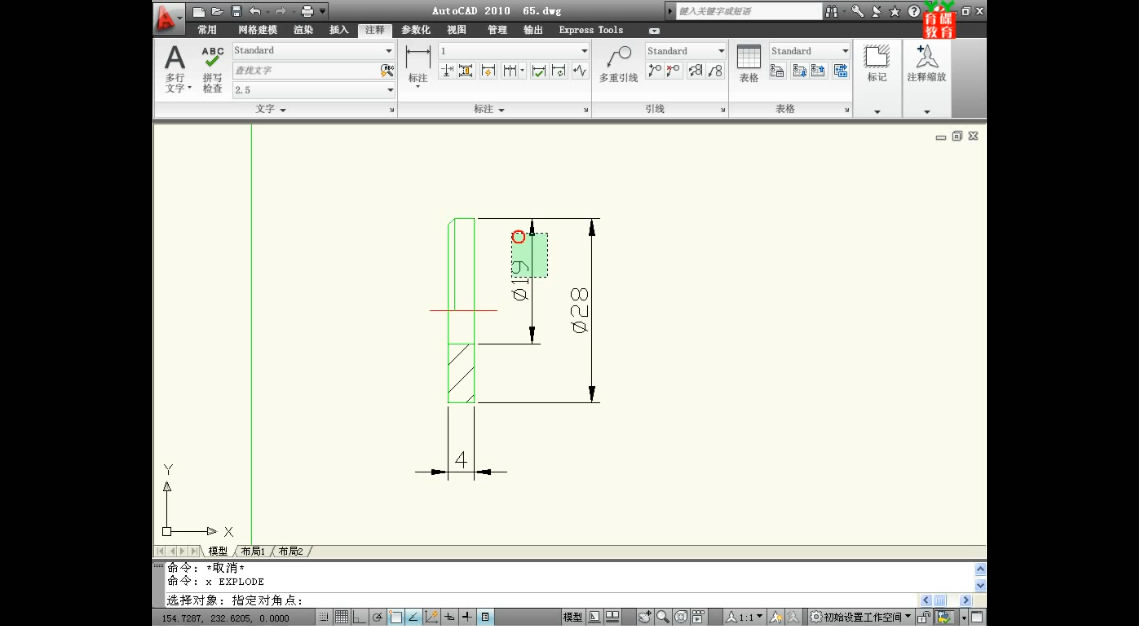Click the find text search icon
Viewport: 1139px width, 626px height.
pos(387,70)
